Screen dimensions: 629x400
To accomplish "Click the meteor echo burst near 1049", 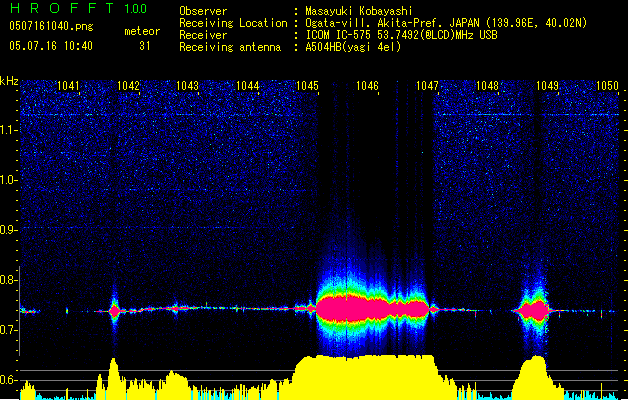I will 534,310.
